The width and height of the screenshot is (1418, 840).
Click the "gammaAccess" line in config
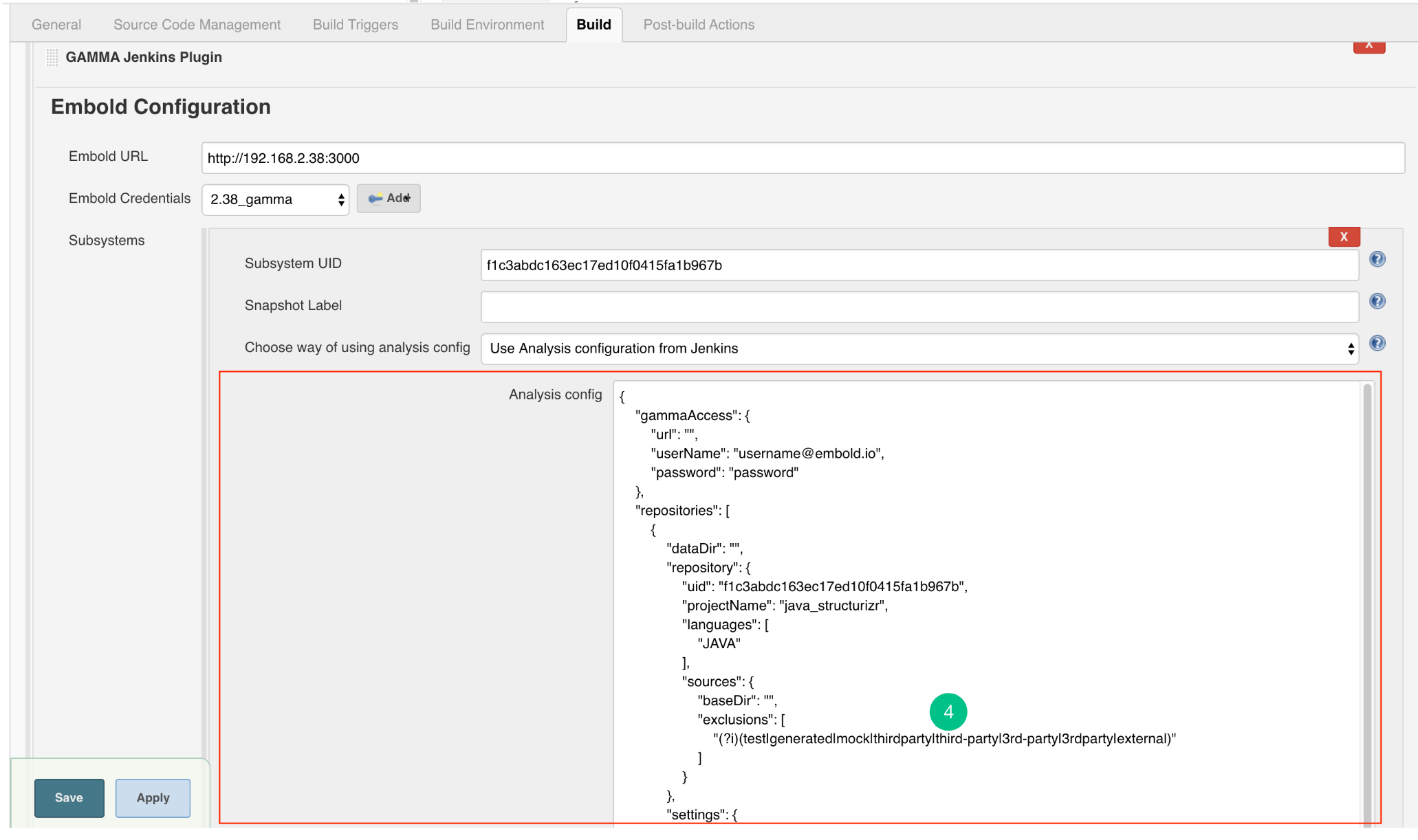692,416
